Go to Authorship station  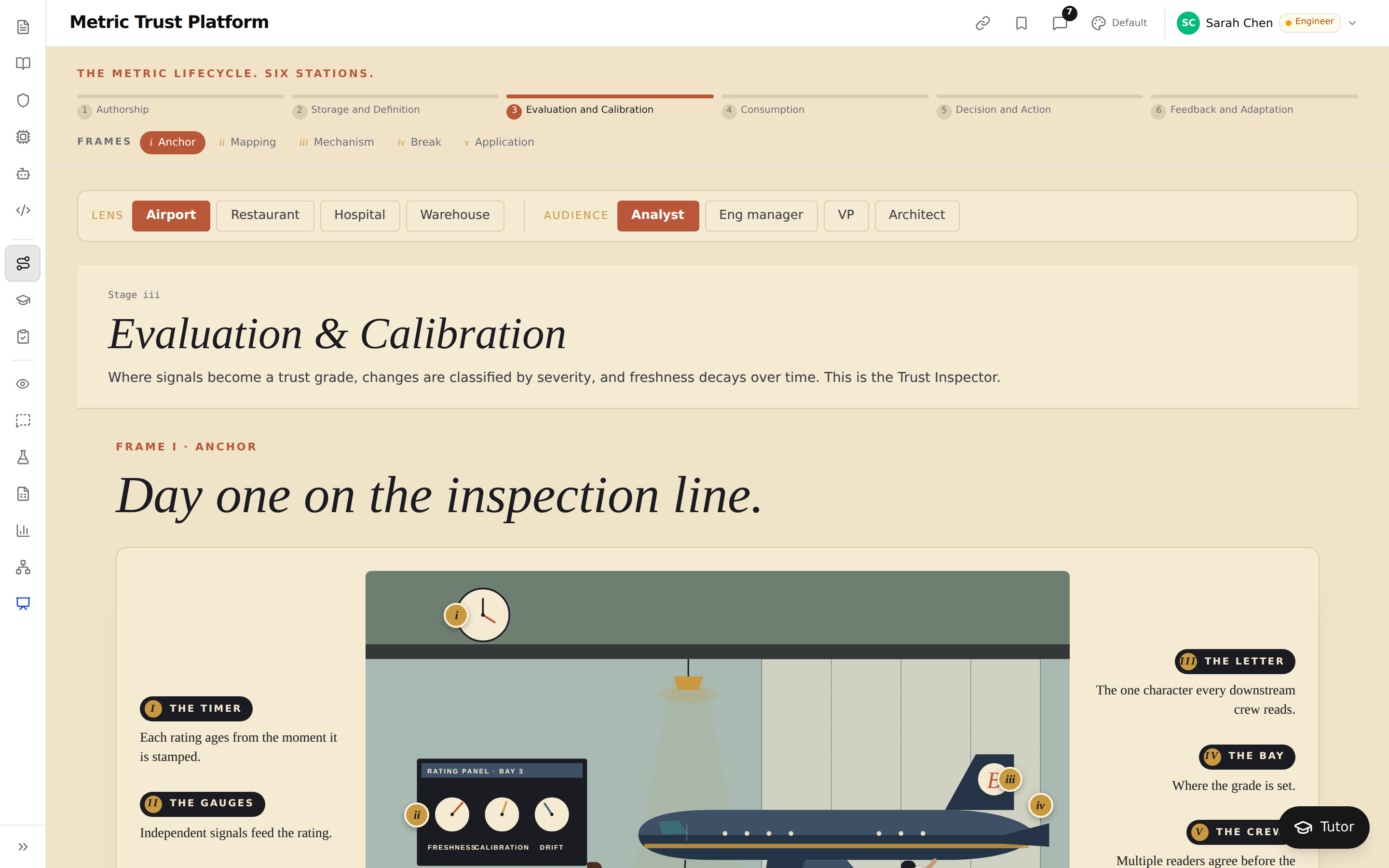coord(180,107)
